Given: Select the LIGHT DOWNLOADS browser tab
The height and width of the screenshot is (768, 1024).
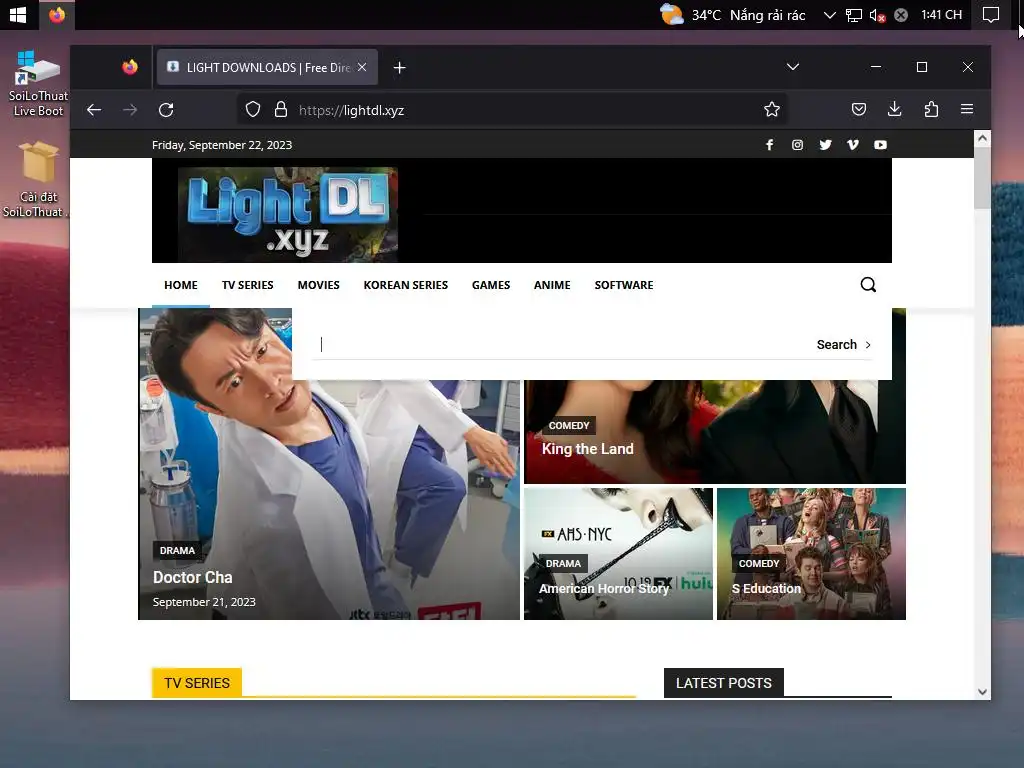Looking at the screenshot, I should click(267, 67).
